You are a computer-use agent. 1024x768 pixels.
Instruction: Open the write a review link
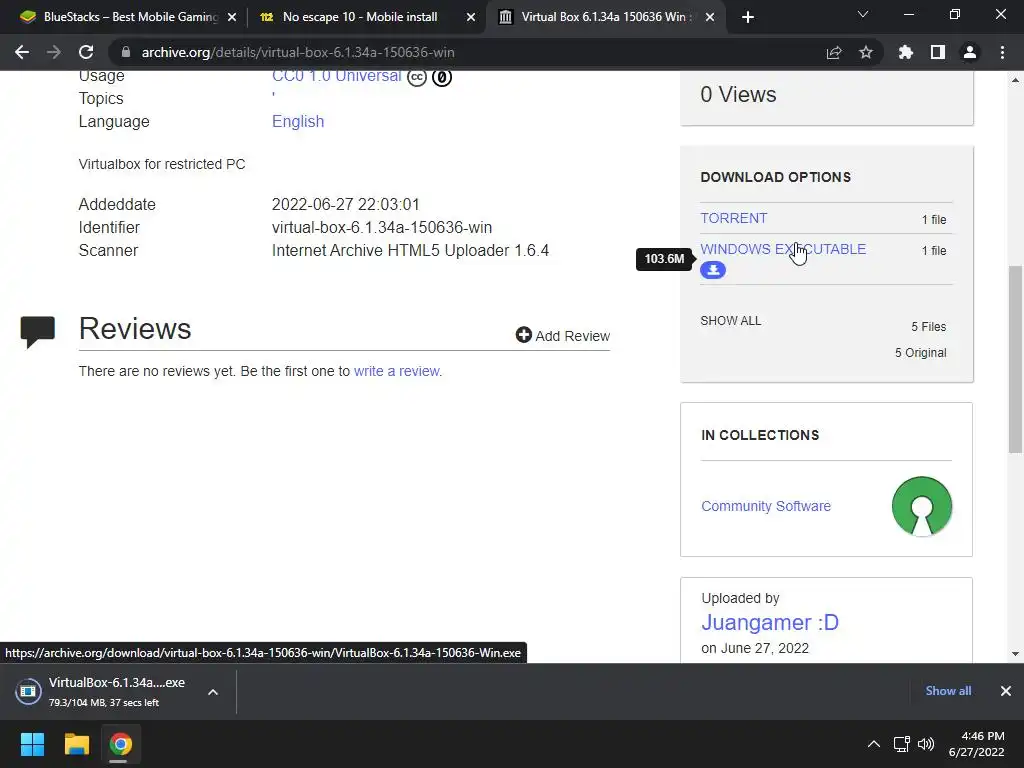click(398, 371)
